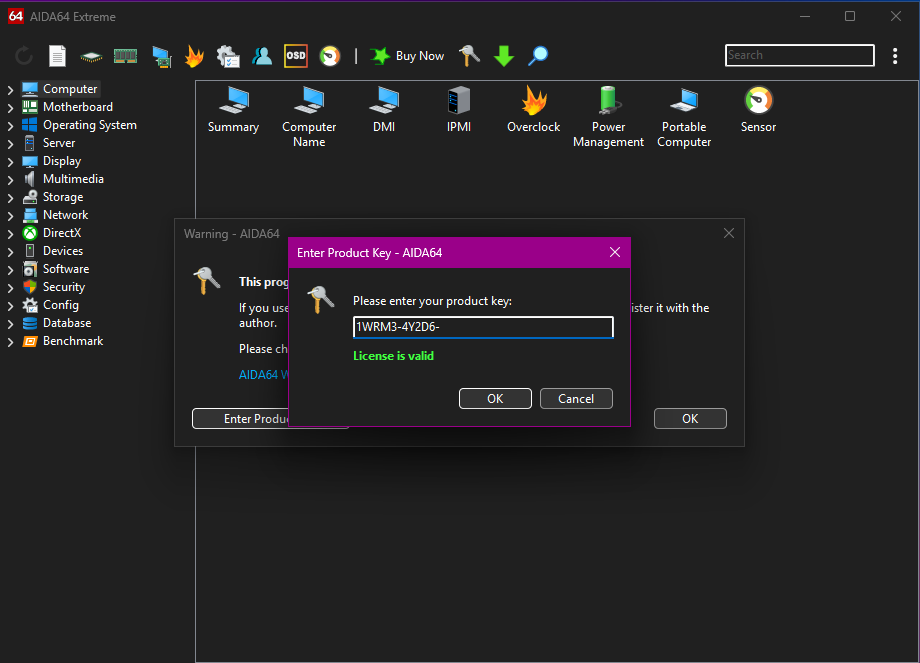Select DirectX in the tree
Image resolution: width=920 pixels, height=663 pixels.
62,233
